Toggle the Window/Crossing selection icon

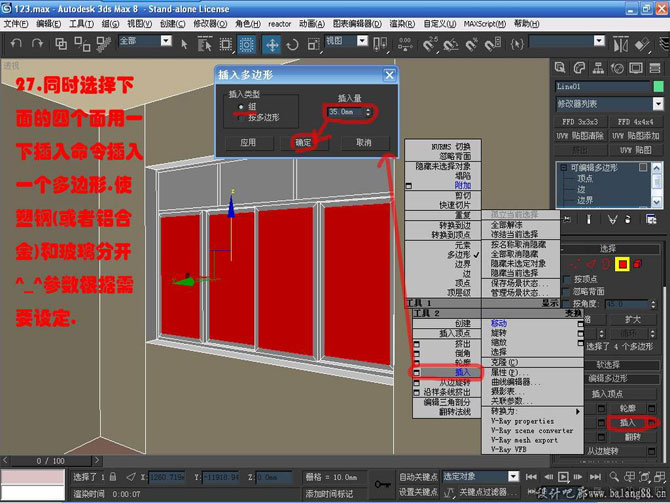[247, 44]
